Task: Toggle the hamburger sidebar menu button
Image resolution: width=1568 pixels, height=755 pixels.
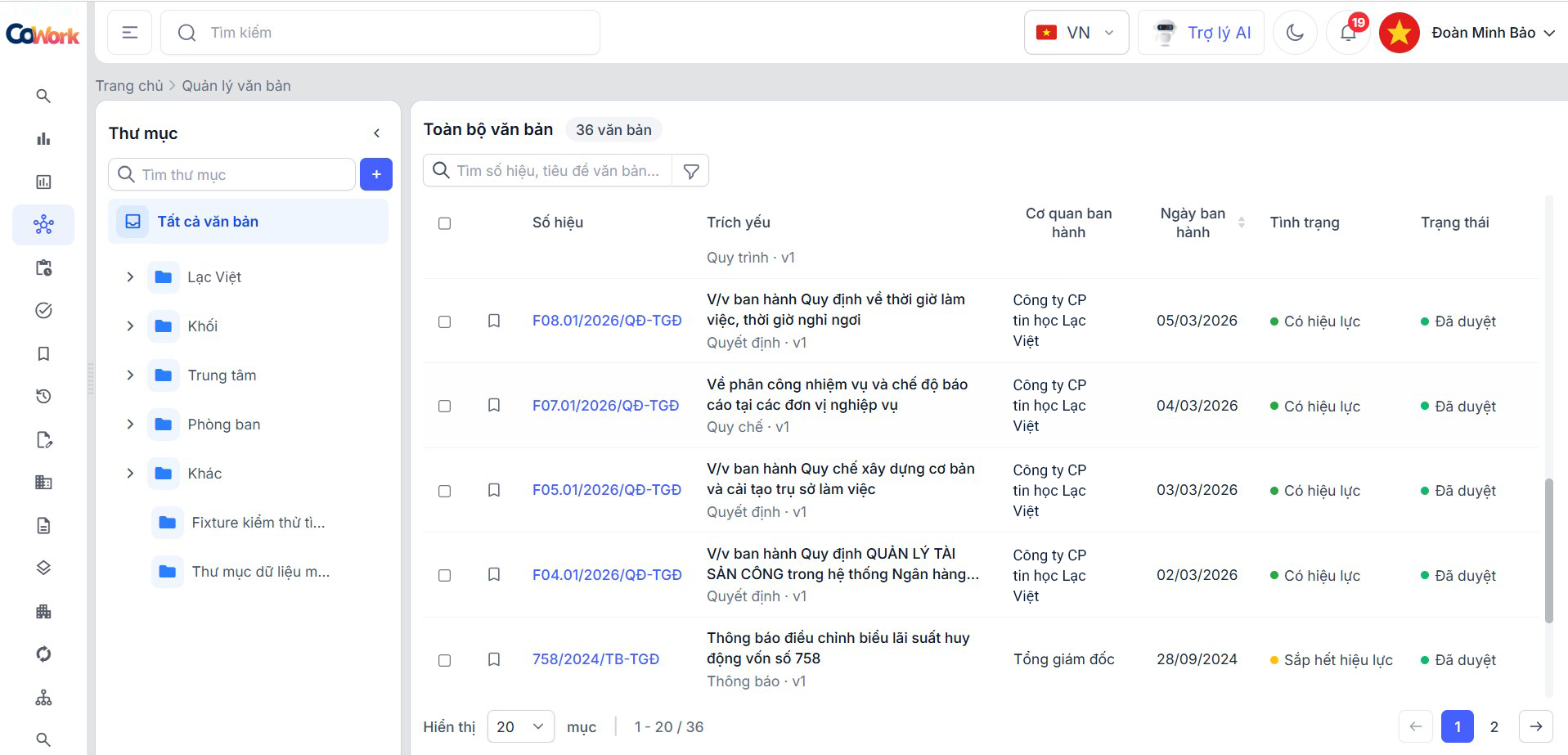Action: [129, 33]
